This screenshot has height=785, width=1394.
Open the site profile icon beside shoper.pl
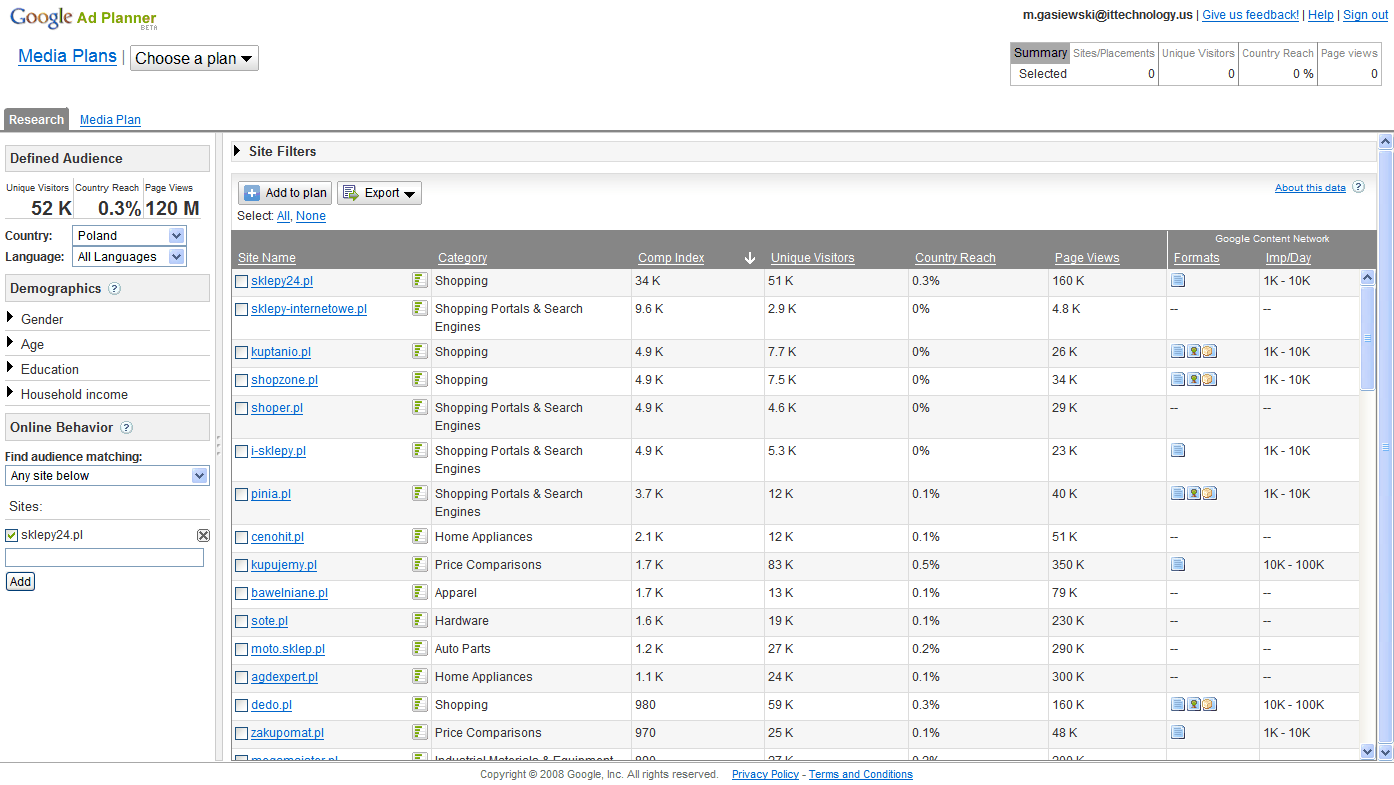point(420,408)
